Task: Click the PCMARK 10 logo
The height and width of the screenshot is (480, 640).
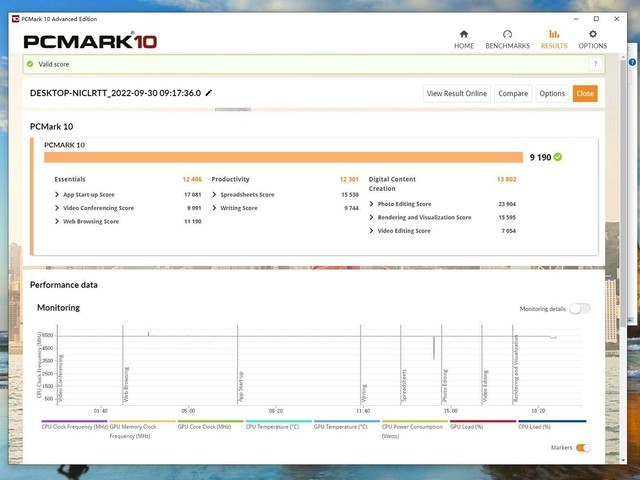Action: tap(90, 42)
